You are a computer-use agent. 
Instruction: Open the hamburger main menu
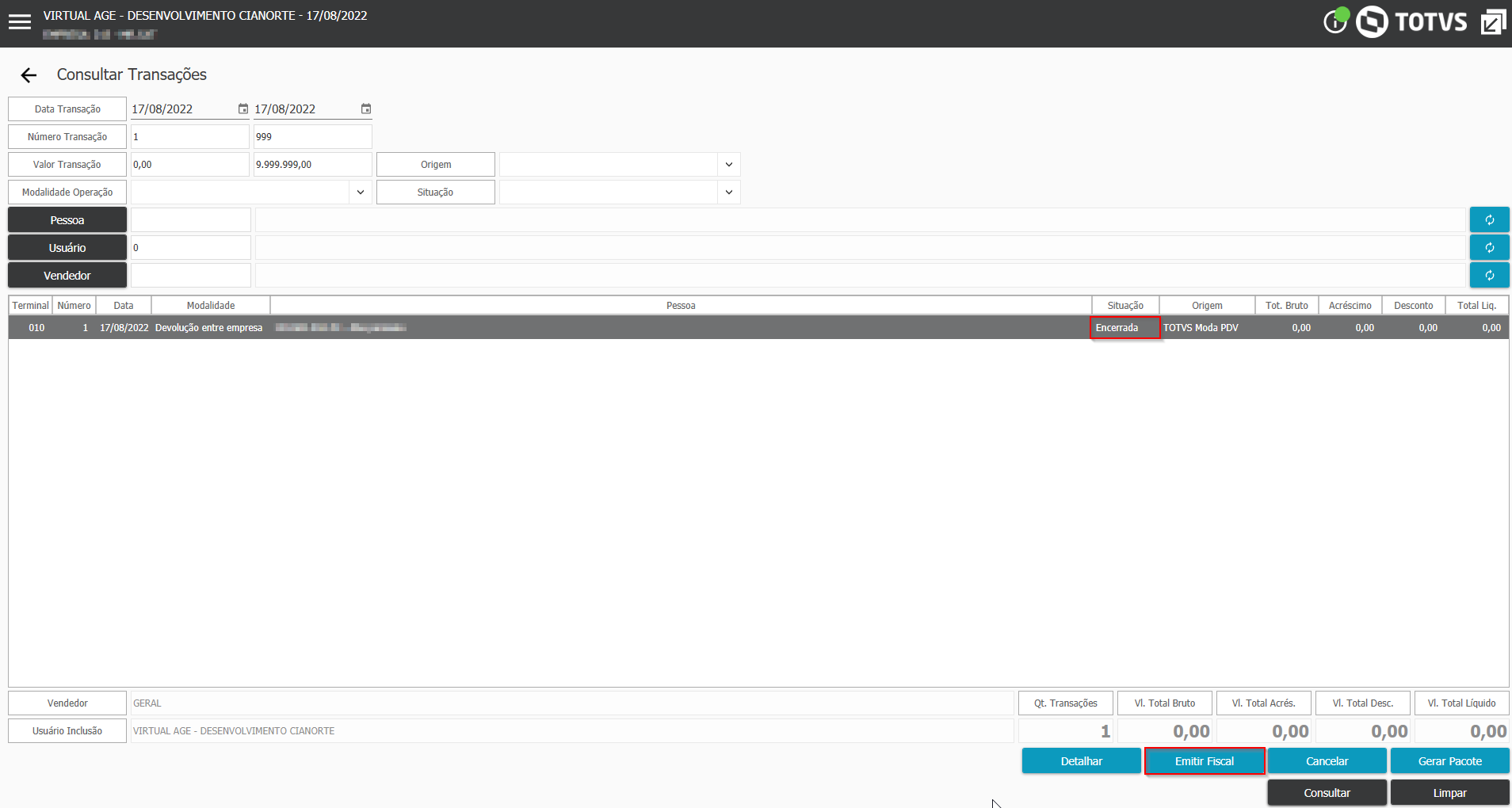[x=20, y=22]
